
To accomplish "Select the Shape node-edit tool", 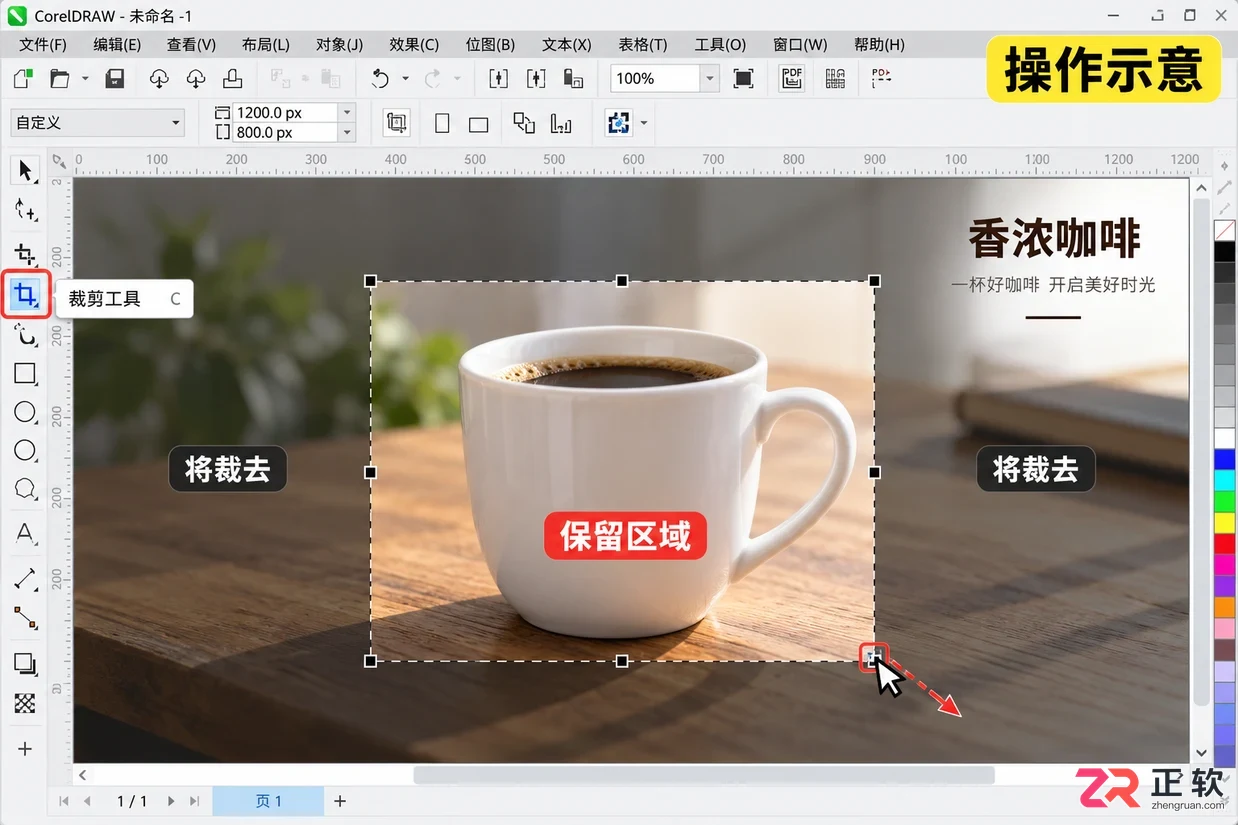I will click(25, 210).
